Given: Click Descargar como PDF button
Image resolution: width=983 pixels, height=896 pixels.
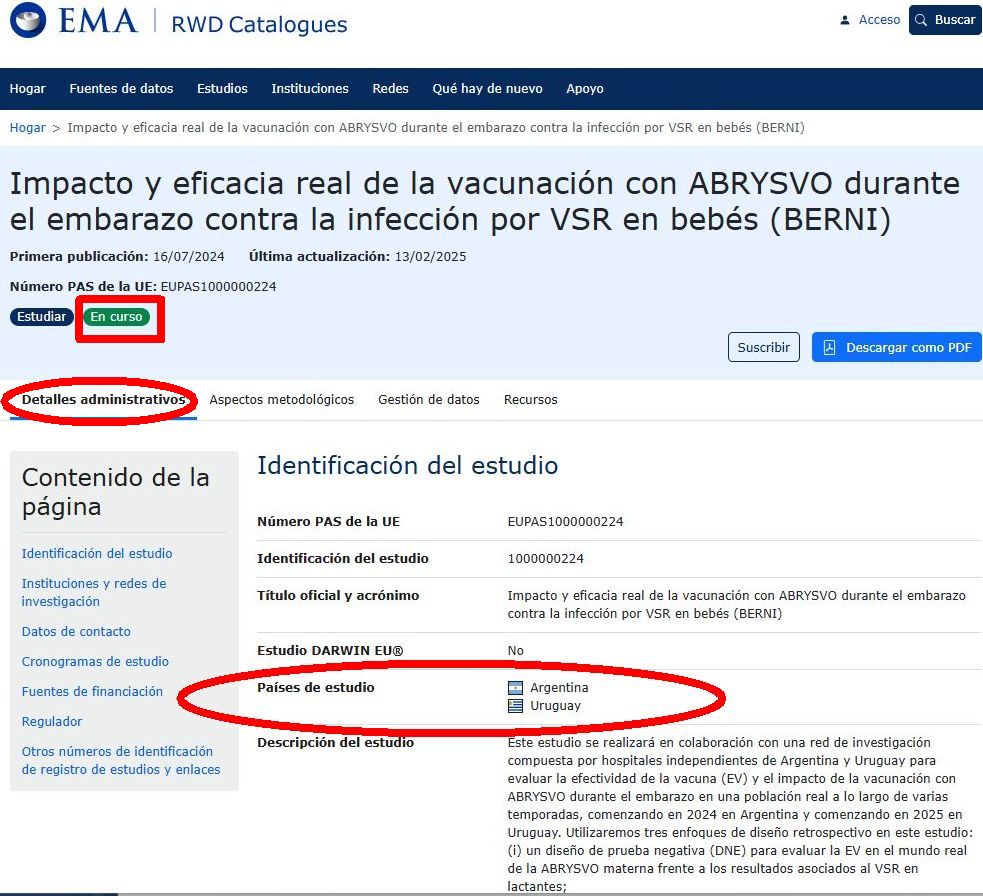Looking at the screenshot, I should point(896,347).
